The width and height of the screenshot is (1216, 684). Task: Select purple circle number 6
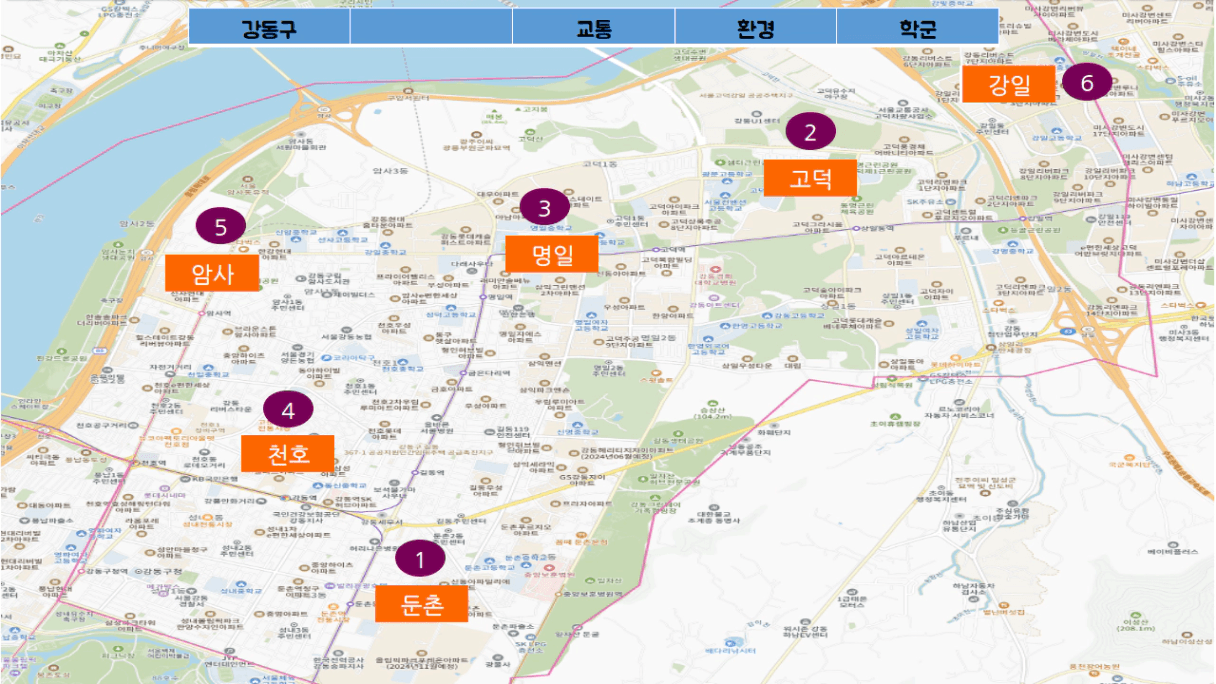coord(1087,83)
